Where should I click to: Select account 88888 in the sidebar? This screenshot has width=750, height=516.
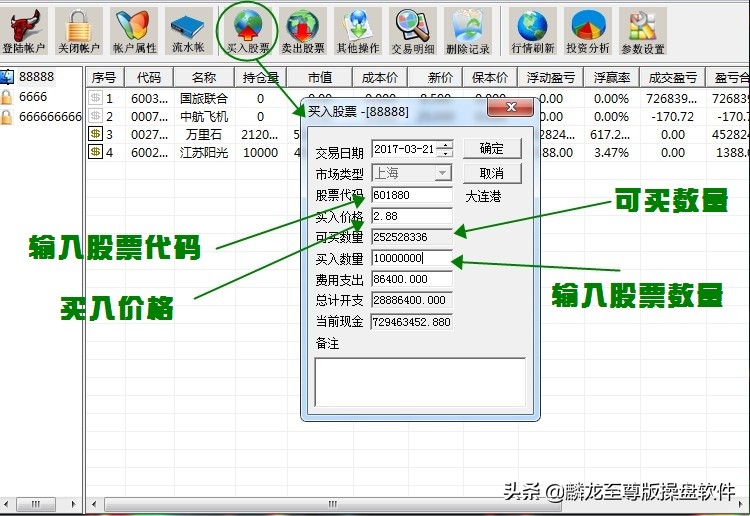[36, 77]
